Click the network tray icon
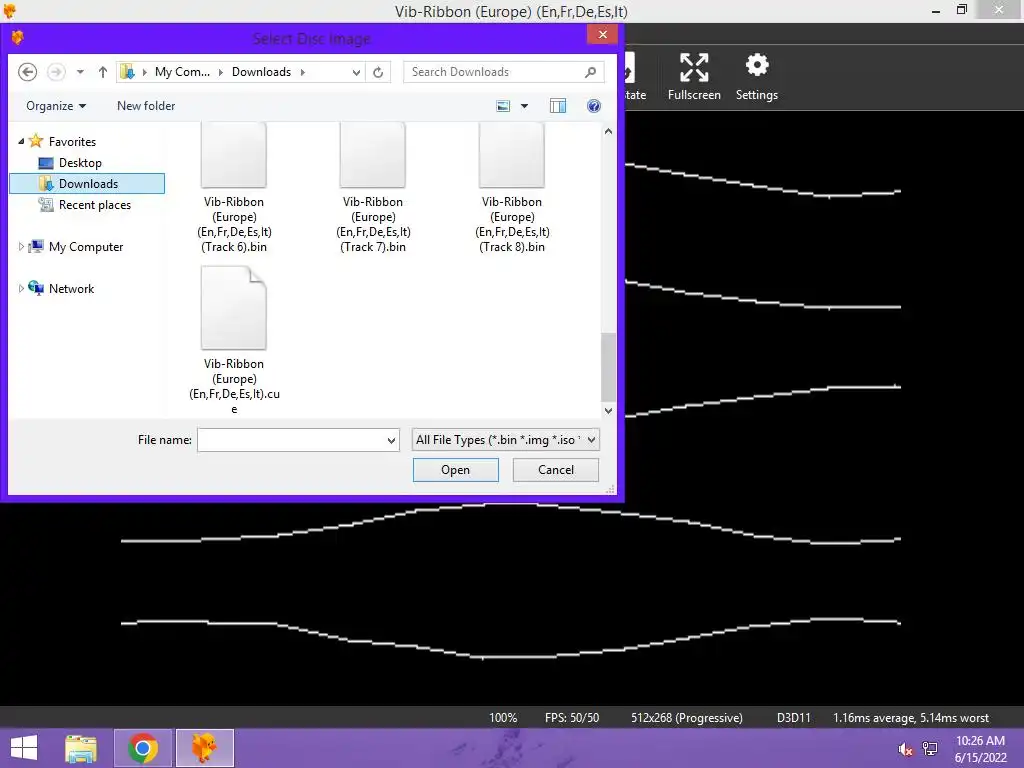Image resolution: width=1024 pixels, height=768 pixels. tap(930, 748)
